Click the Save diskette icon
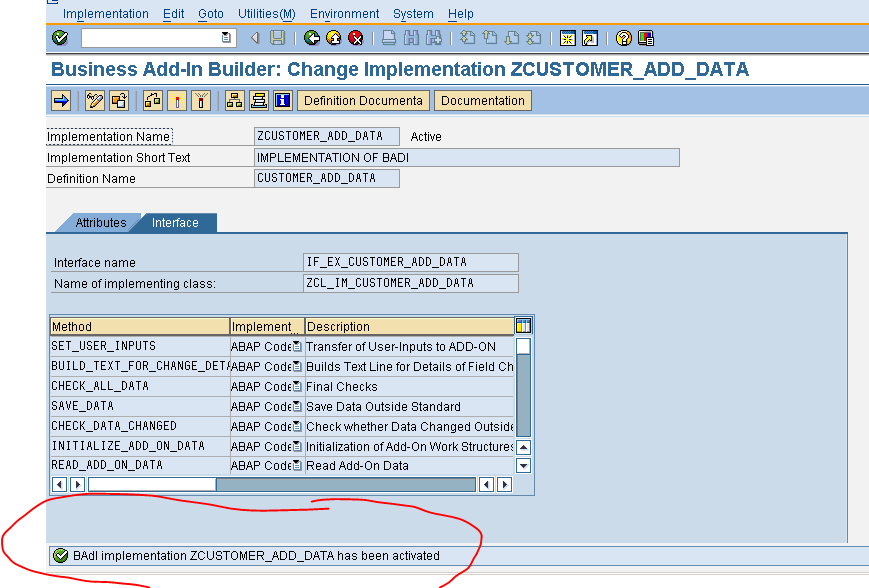869x588 pixels. click(x=275, y=38)
